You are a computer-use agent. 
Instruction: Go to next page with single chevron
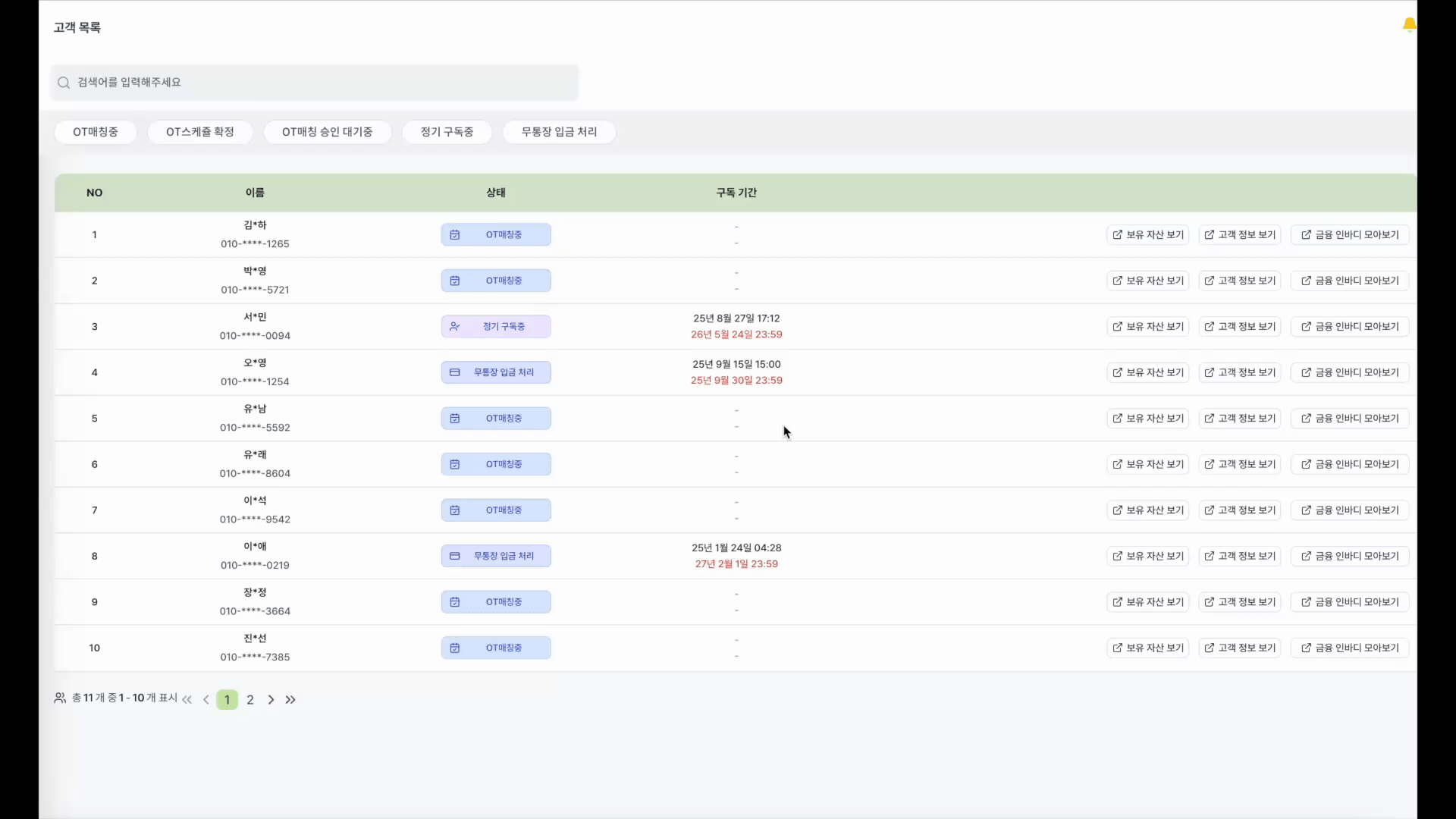[271, 700]
